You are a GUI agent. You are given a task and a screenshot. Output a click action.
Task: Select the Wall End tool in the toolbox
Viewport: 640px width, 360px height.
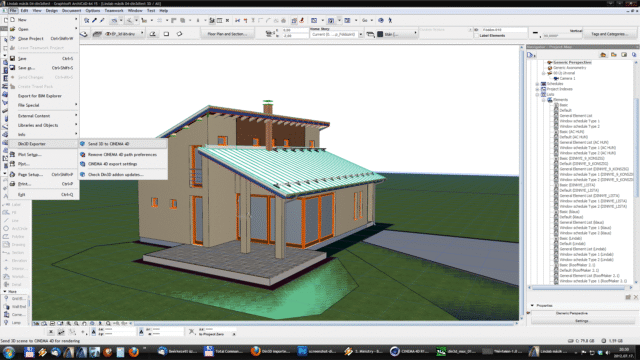pos(15,307)
